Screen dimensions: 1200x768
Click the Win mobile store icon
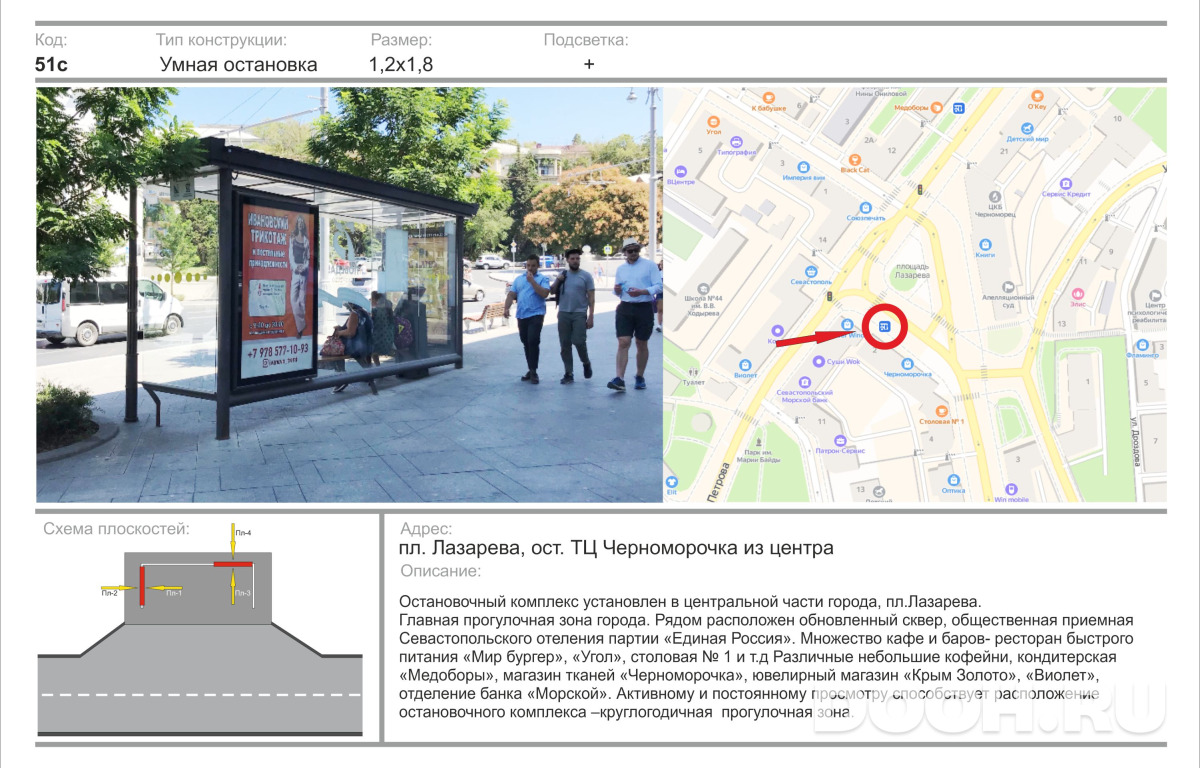click(1011, 488)
